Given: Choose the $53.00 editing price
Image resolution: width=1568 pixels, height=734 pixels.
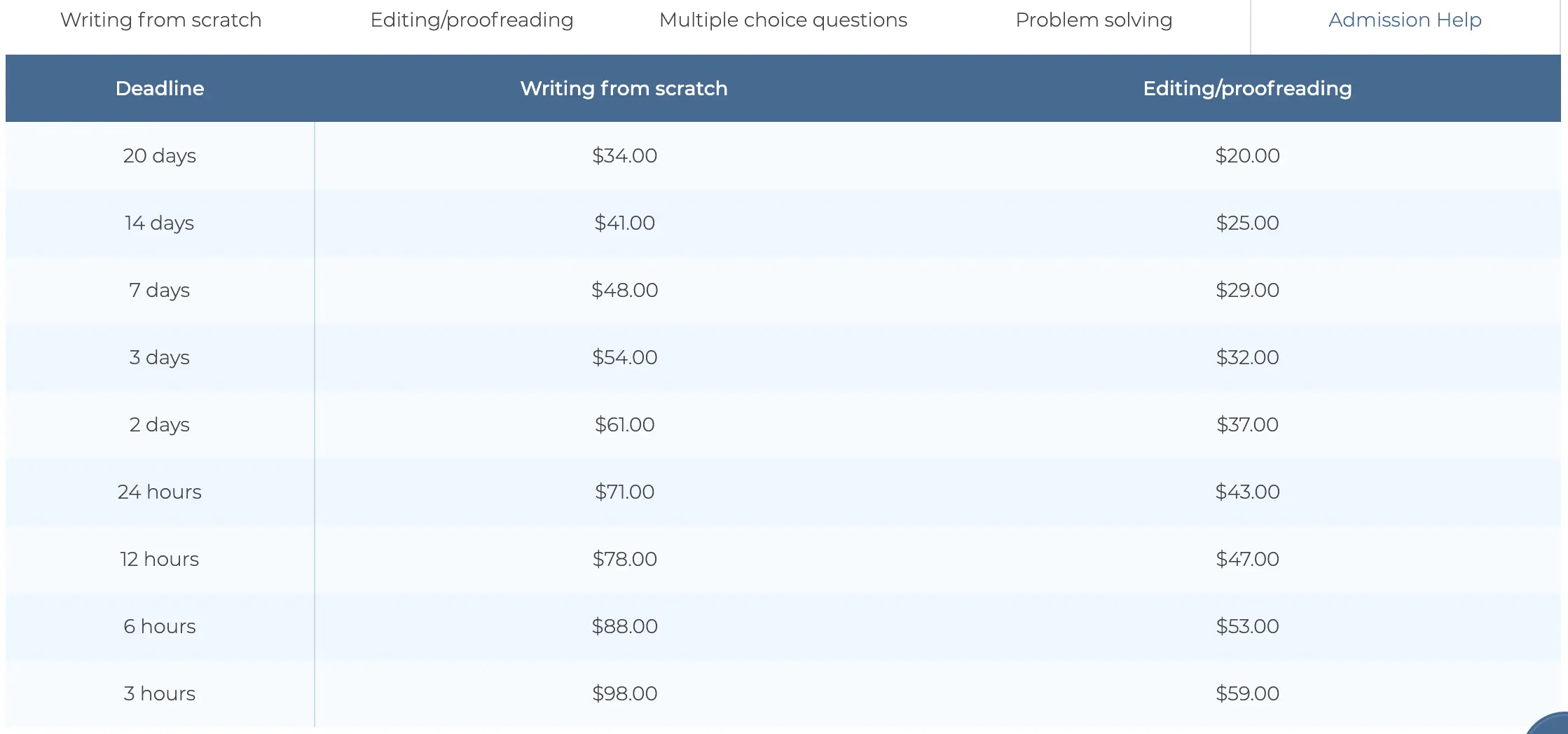Looking at the screenshot, I should (x=1247, y=626).
